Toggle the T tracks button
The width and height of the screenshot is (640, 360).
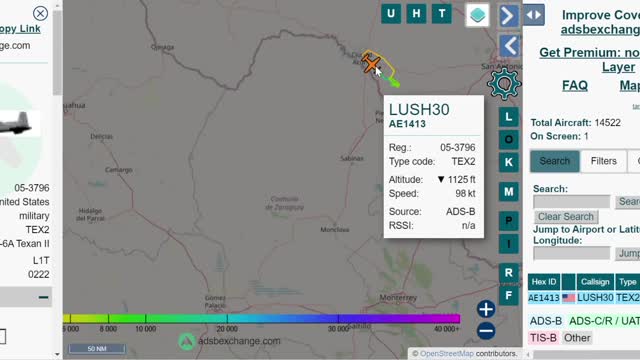coord(442,14)
